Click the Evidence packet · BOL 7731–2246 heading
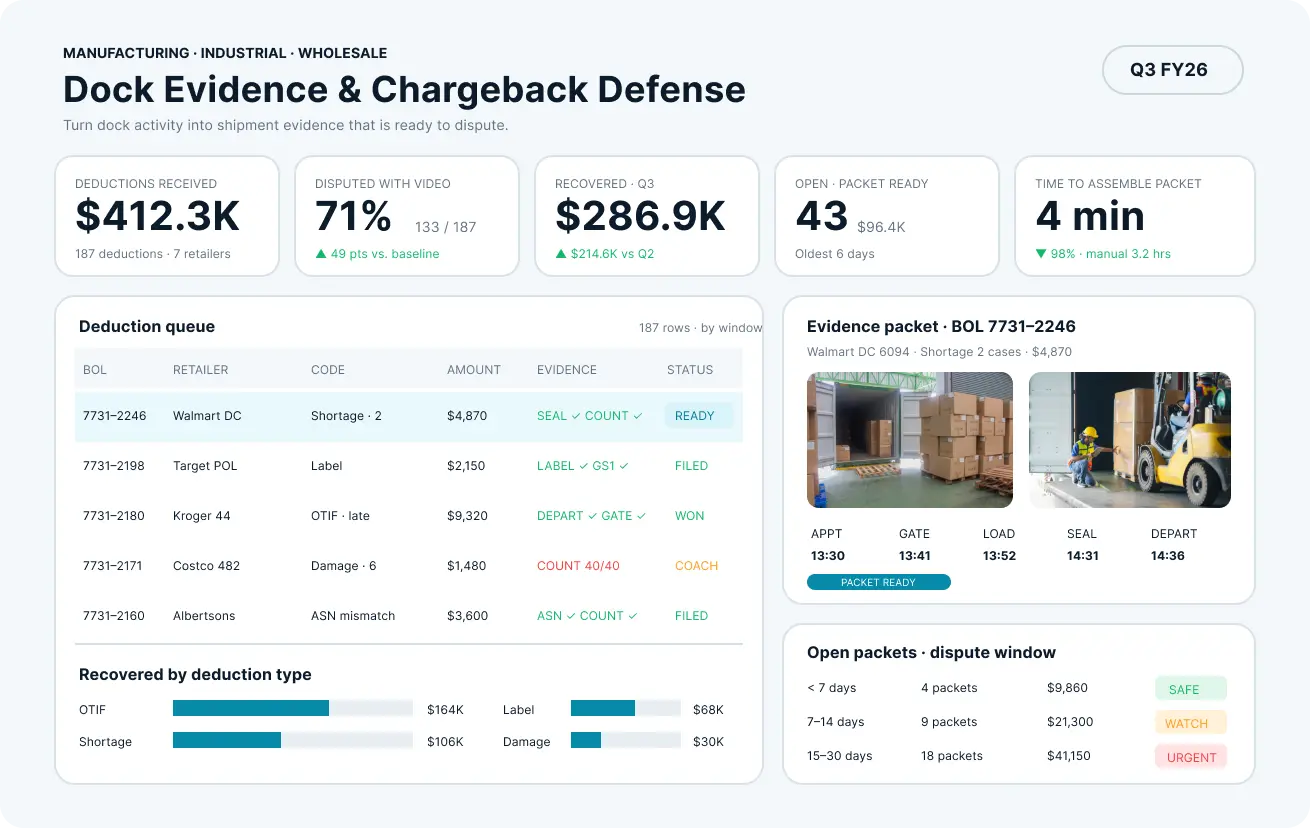The width and height of the screenshot is (1310, 828). 941,327
